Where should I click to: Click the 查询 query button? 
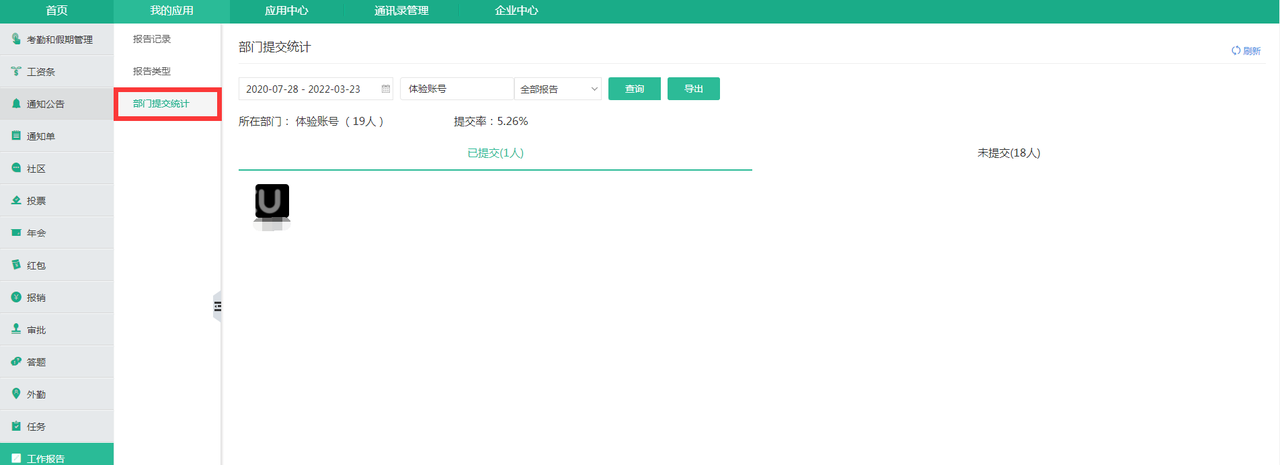[634, 89]
